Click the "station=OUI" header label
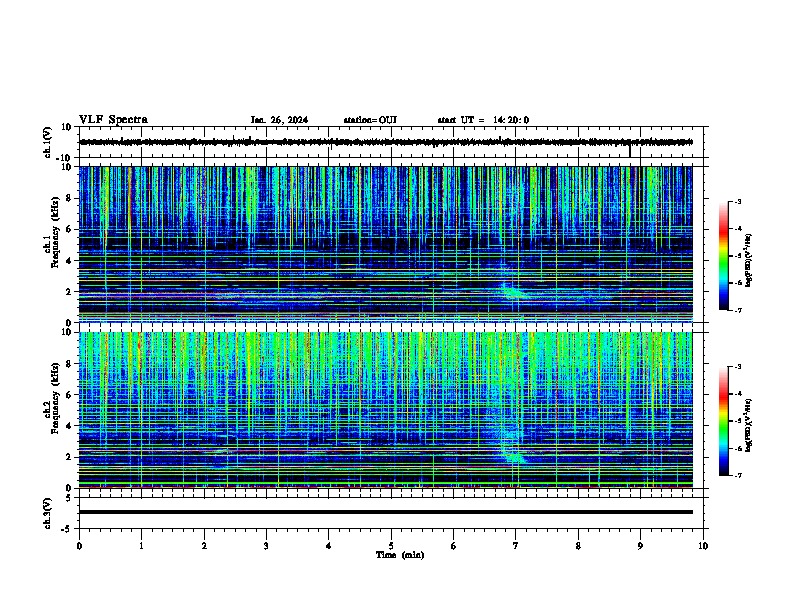The width and height of the screenshot is (792, 612). [370, 120]
